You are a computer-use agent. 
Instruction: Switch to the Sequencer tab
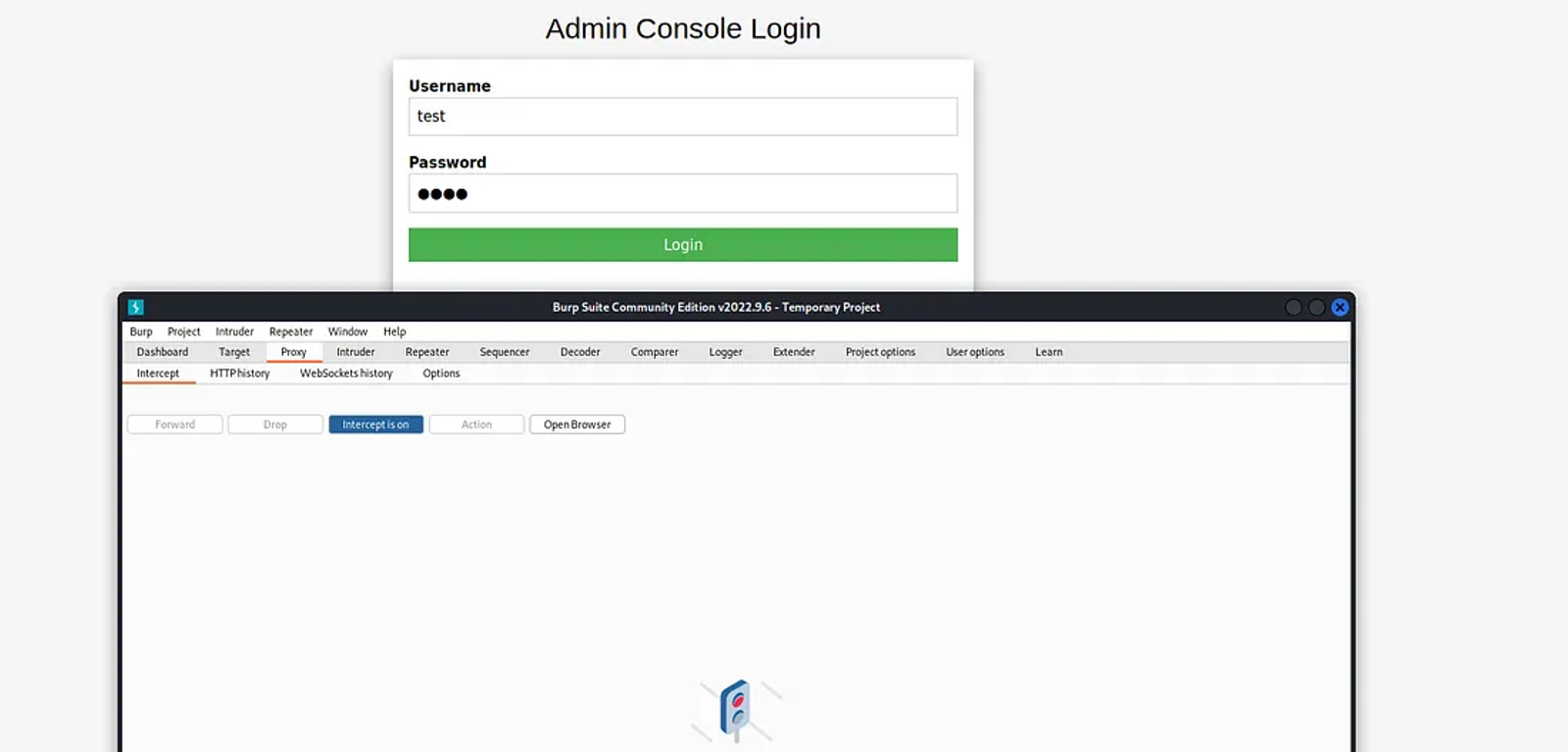pyautogui.click(x=505, y=352)
